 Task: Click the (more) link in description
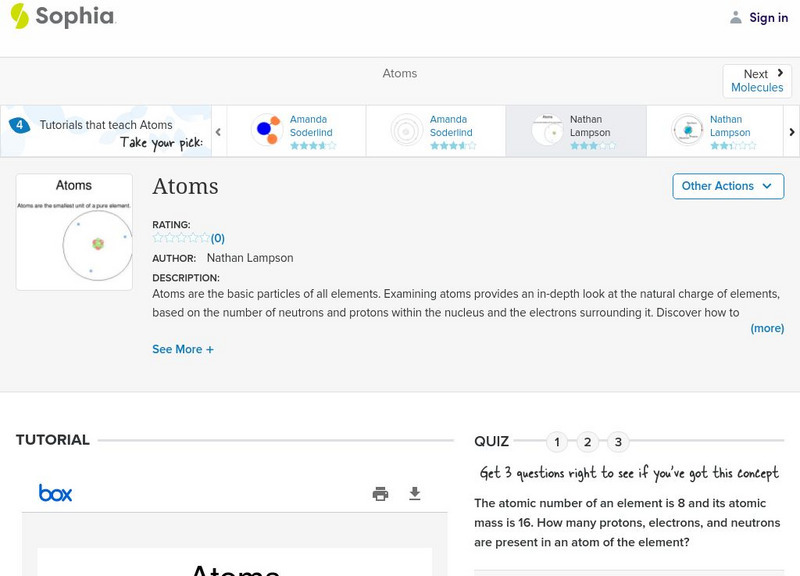767,328
